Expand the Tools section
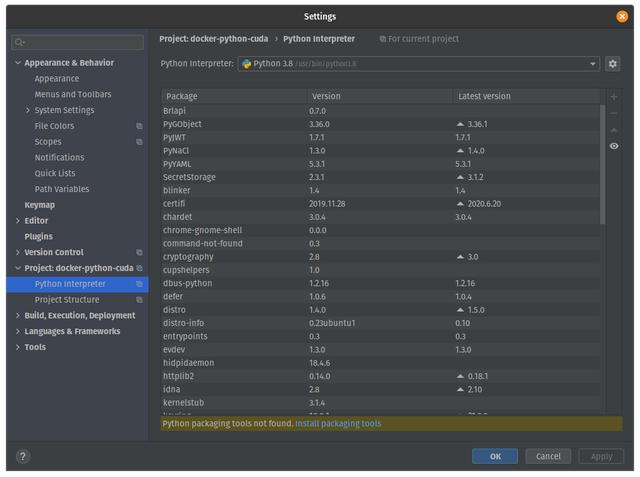 tap(18, 347)
